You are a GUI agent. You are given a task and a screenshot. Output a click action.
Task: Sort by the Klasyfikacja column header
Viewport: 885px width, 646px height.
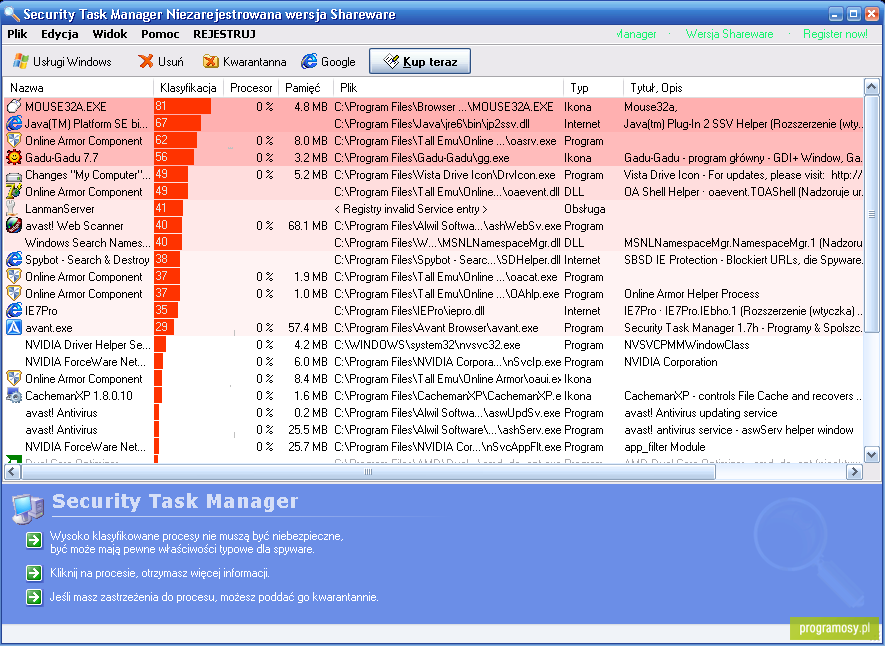point(189,87)
